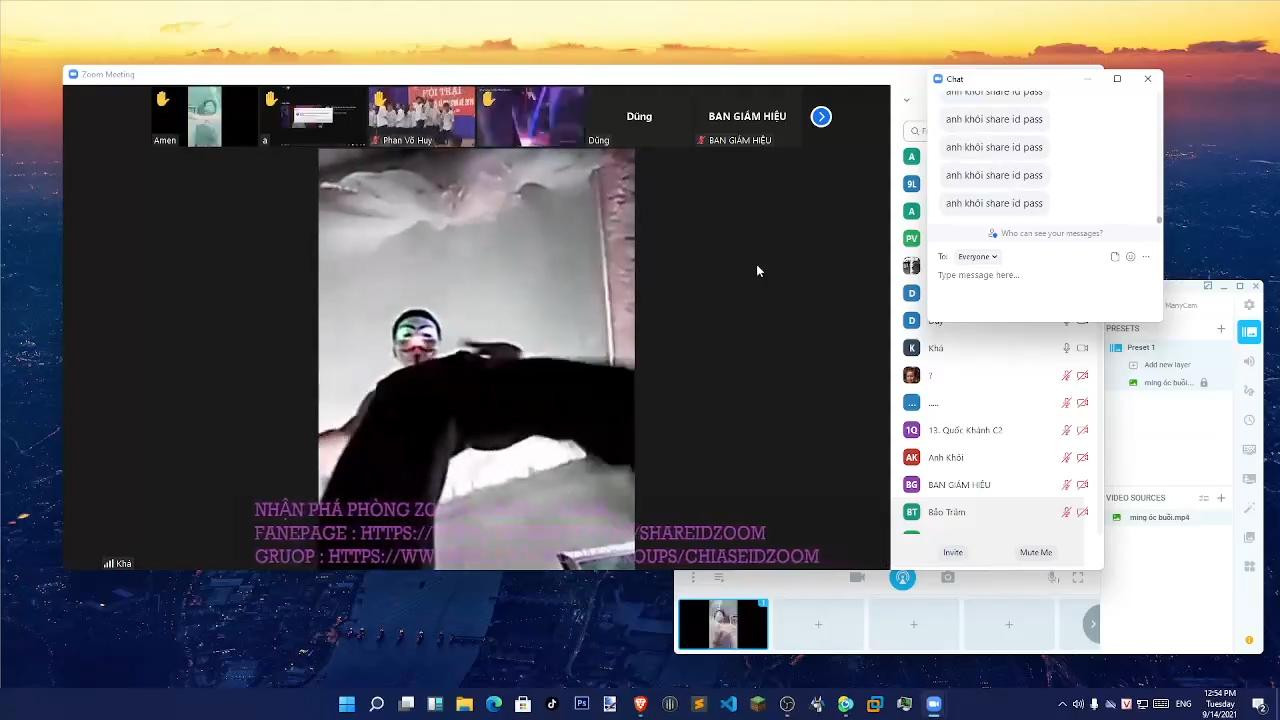This screenshot has height=720, width=1280.
Task: Click the ManyCam snapshot camera icon
Action: point(947,577)
